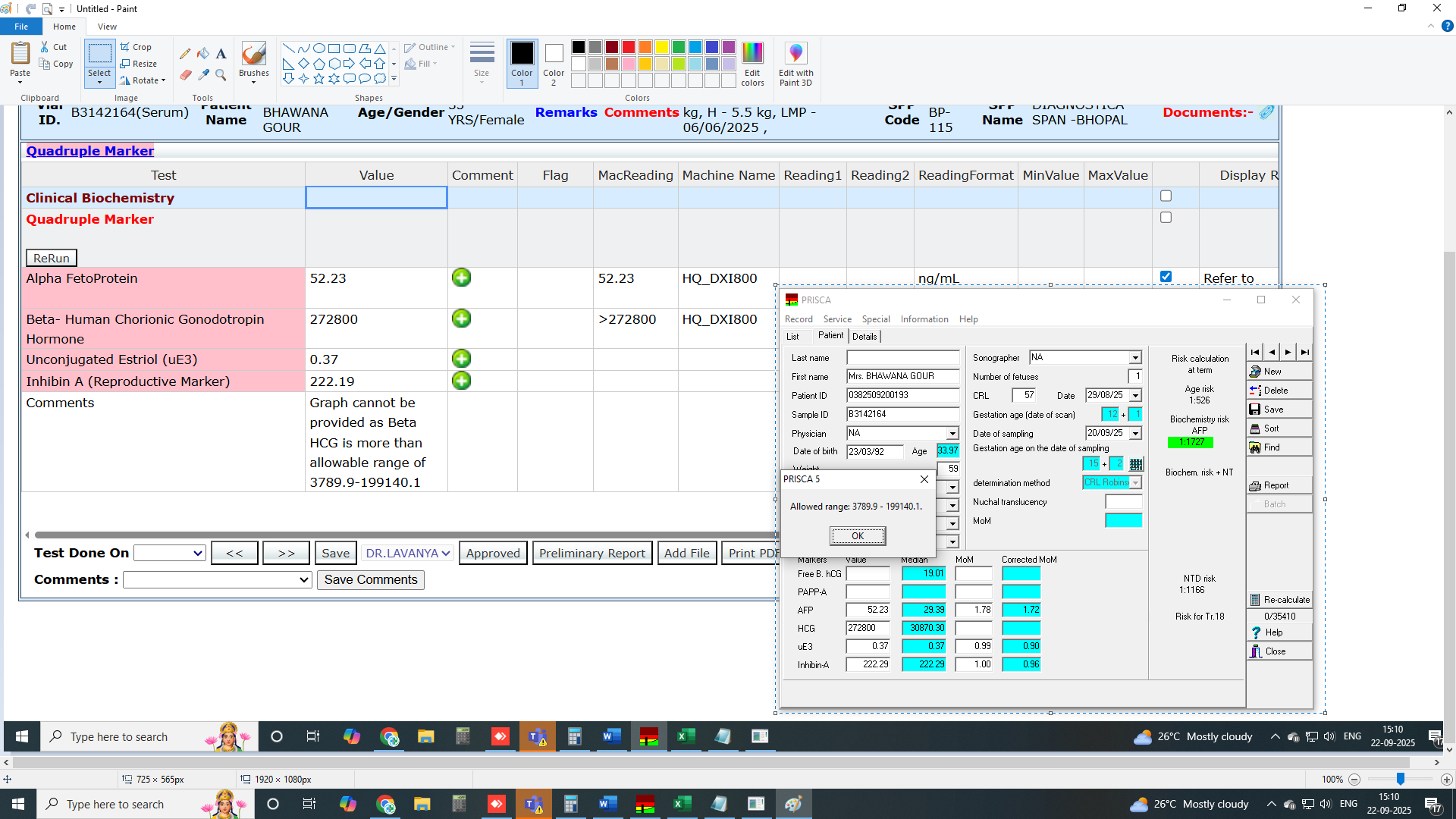Switch to the View ribbon tab
The width and height of the screenshot is (1456, 819).
pyautogui.click(x=107, y=27)
